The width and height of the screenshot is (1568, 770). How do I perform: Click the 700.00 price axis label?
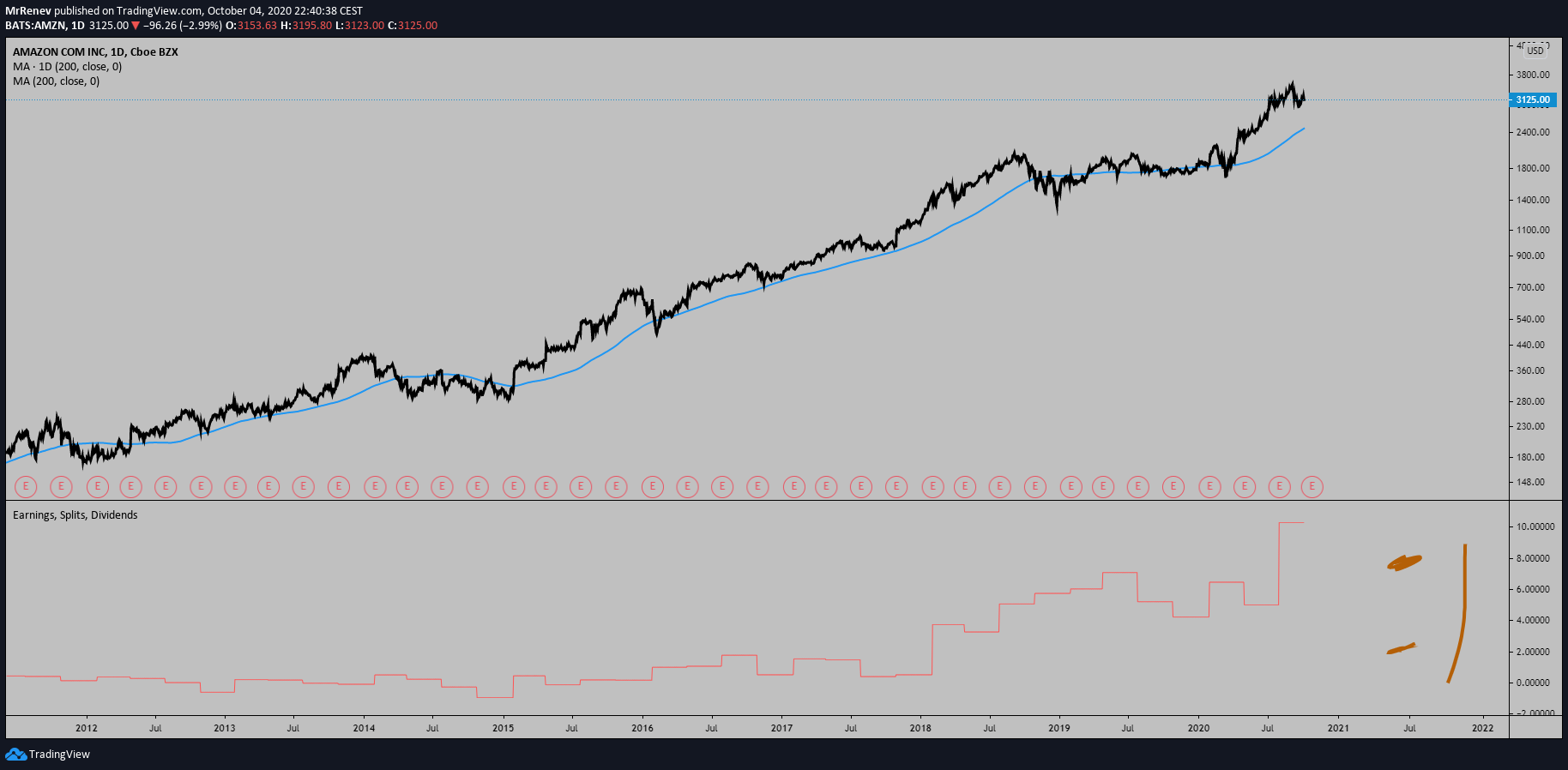click(1530, 288)
